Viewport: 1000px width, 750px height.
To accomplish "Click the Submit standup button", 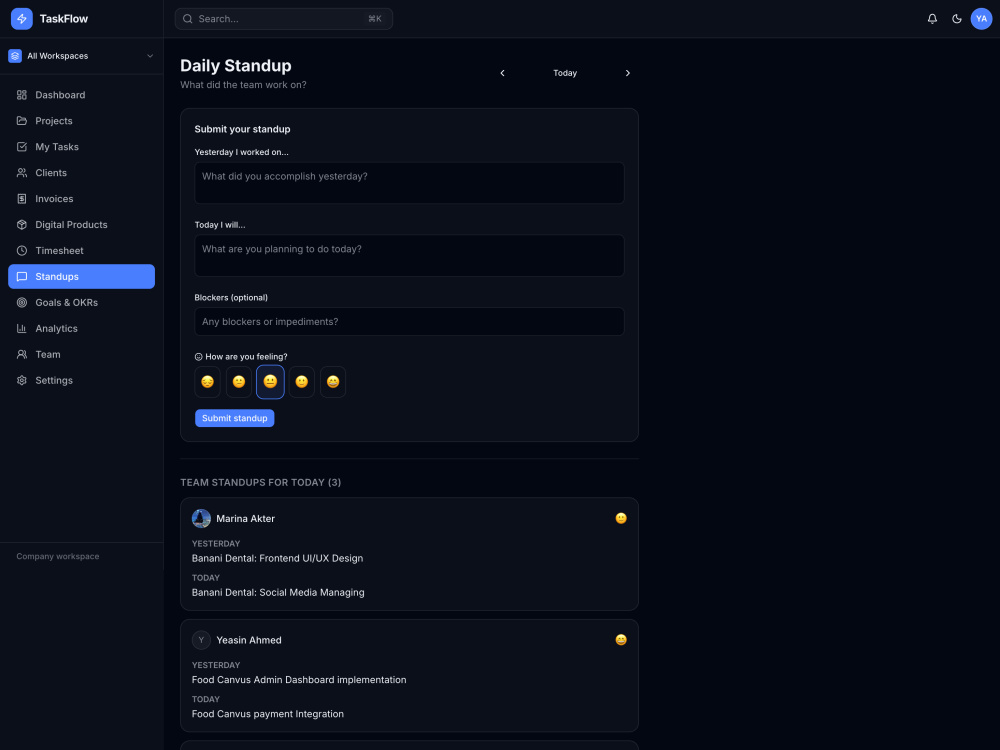I will tap(235, 418).
